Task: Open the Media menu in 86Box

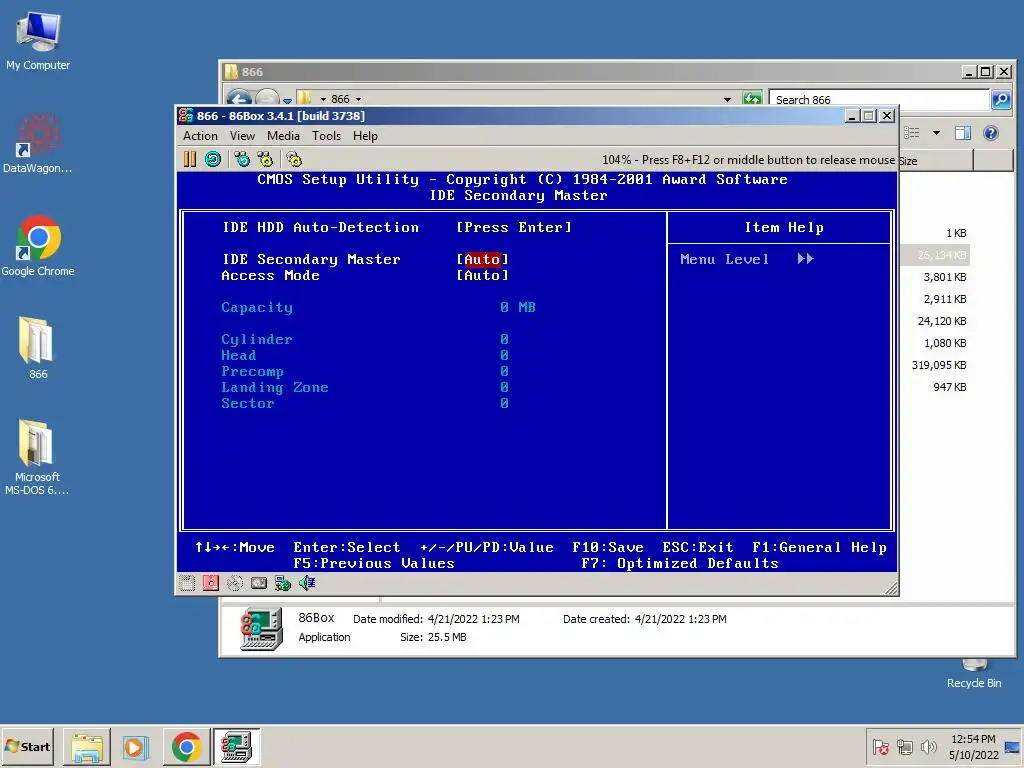Action: pyautogui.click(x=283, y=136)
